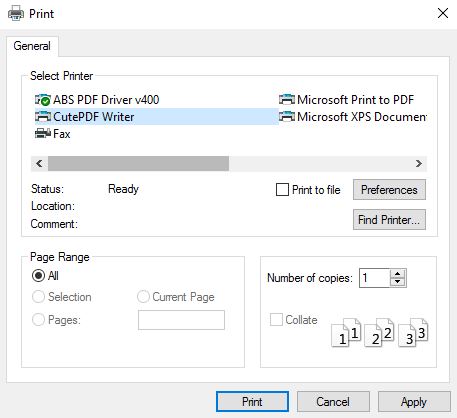
Task: Select the All page range radio button
Action: 38,276
